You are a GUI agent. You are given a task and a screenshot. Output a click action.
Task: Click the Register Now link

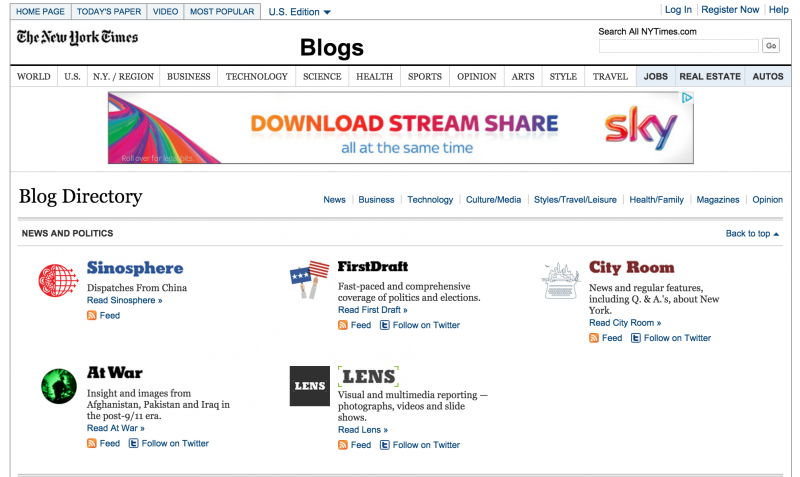(x=730, y=10)
